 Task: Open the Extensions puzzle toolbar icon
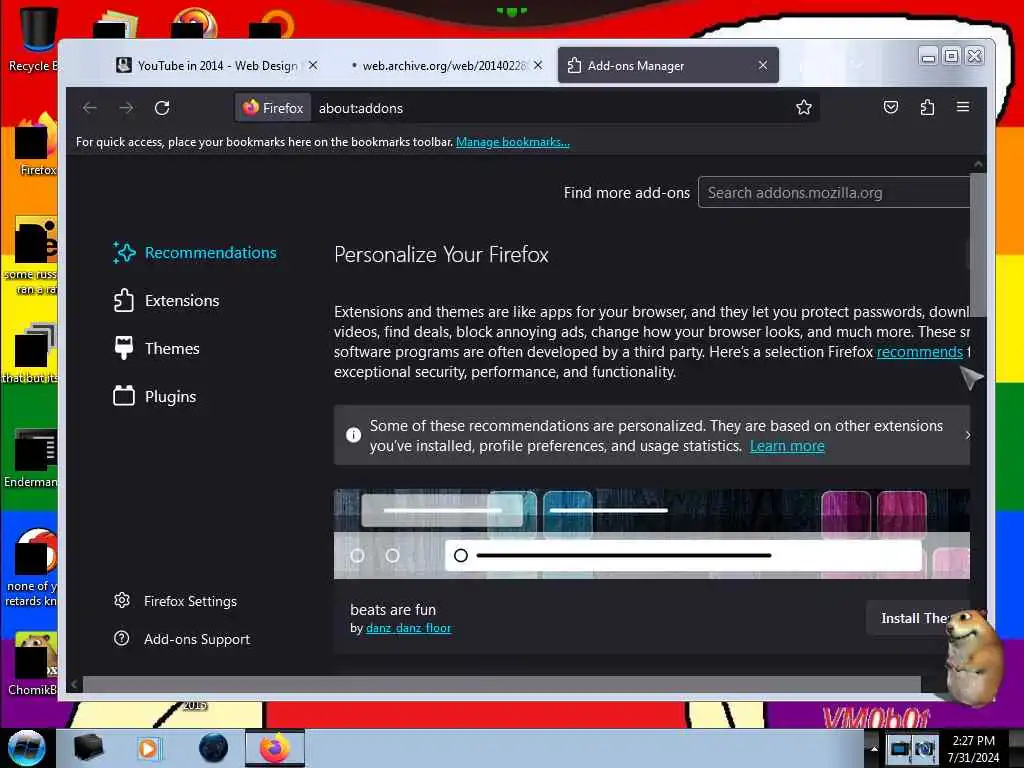(927, 107)
